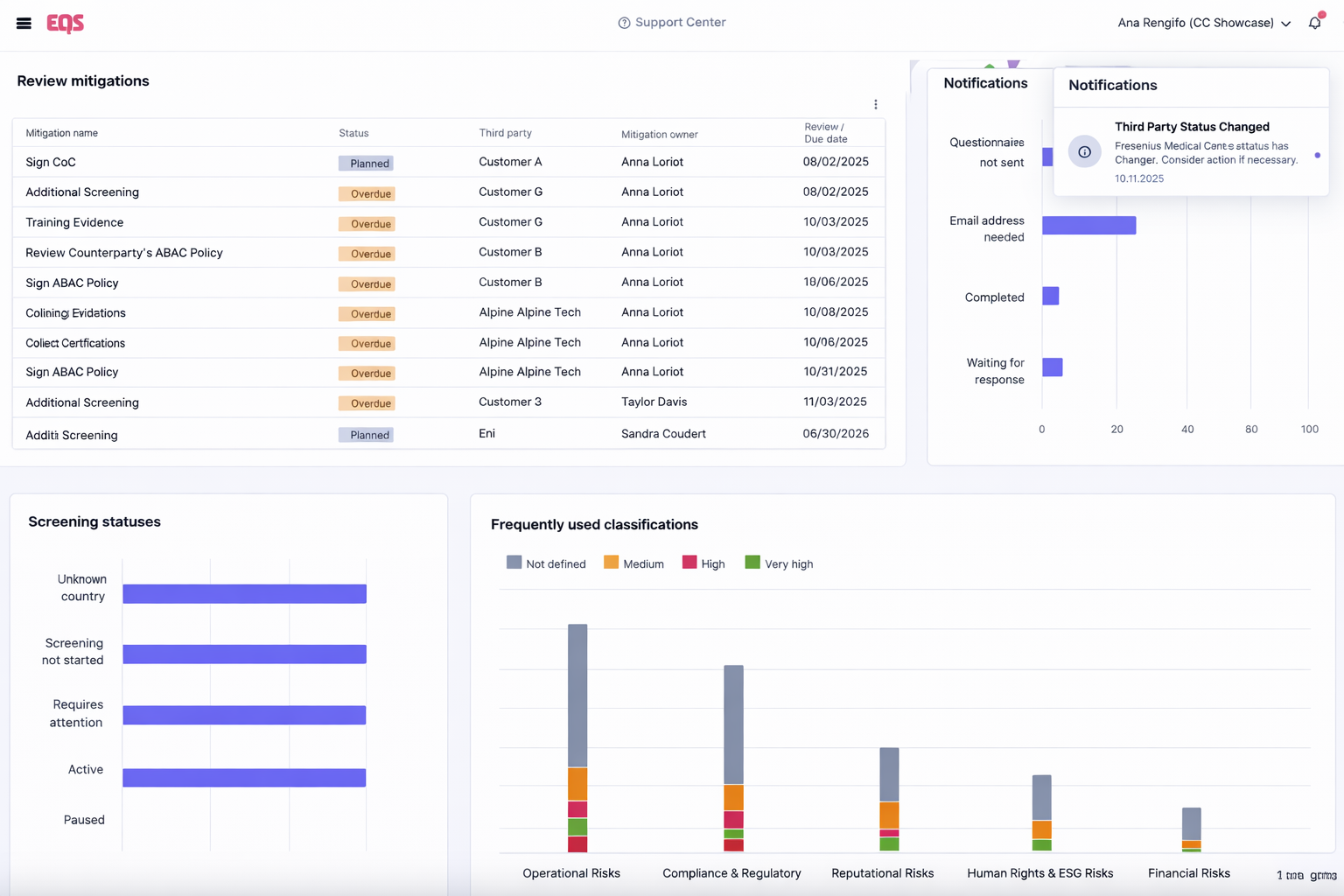Open the Third Party Status Changed notification
This screenshot has height=896, width=1344.
[x=1191, y=127]
